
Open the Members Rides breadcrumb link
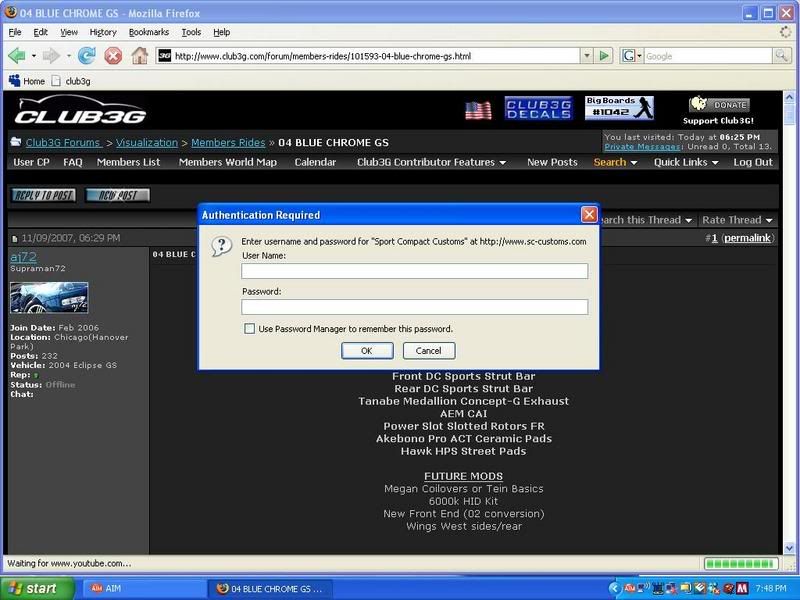point(228,143)
